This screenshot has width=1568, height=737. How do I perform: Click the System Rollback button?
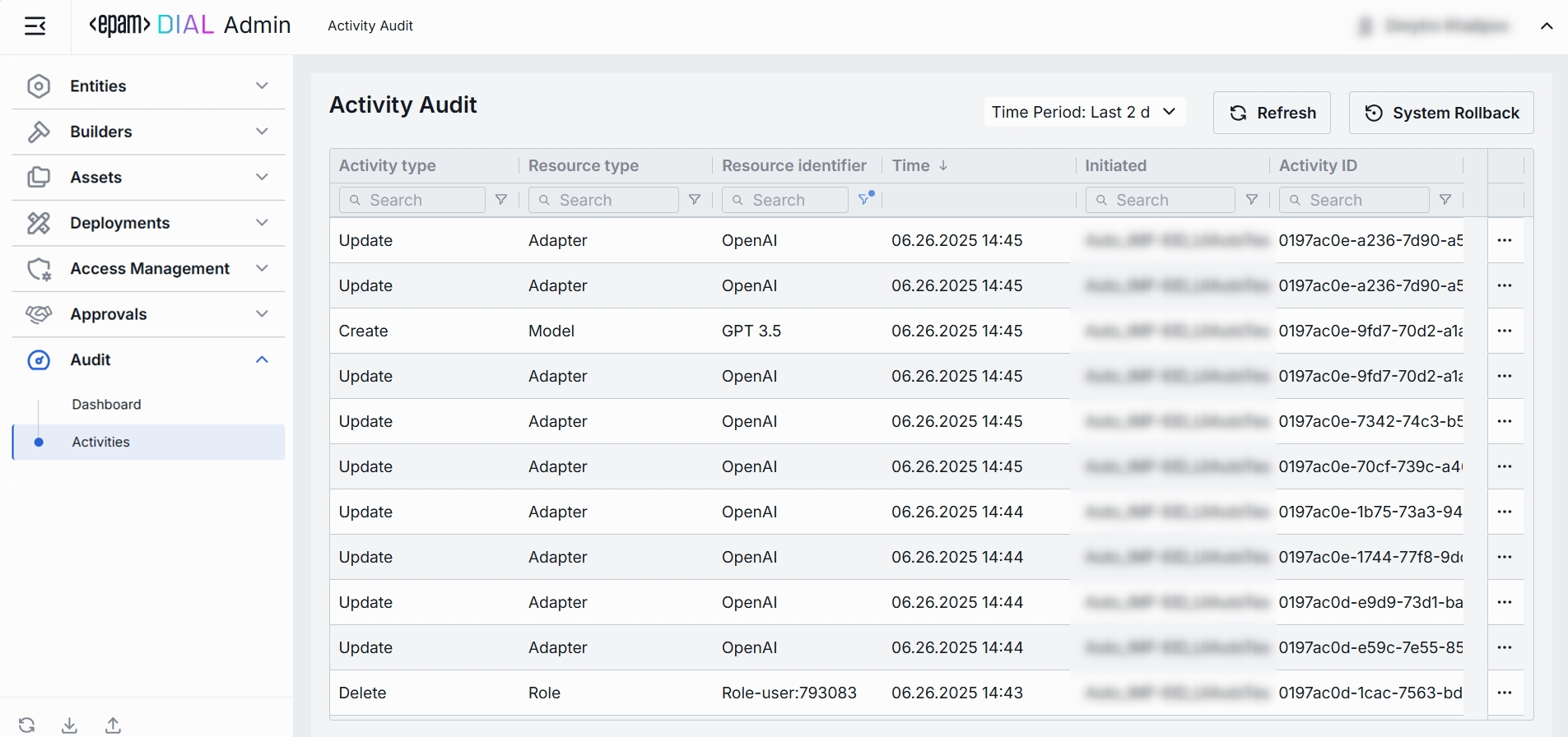1440,114
